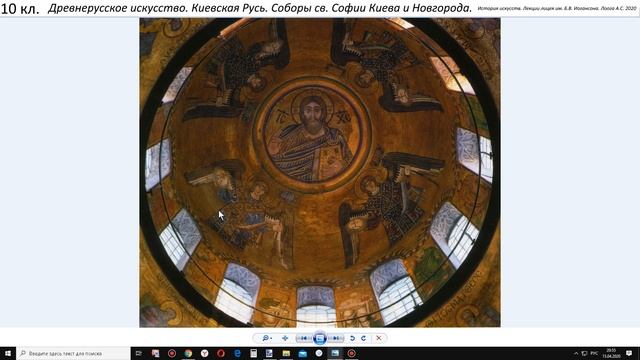Rotate the image clockwise

(363, 338)
